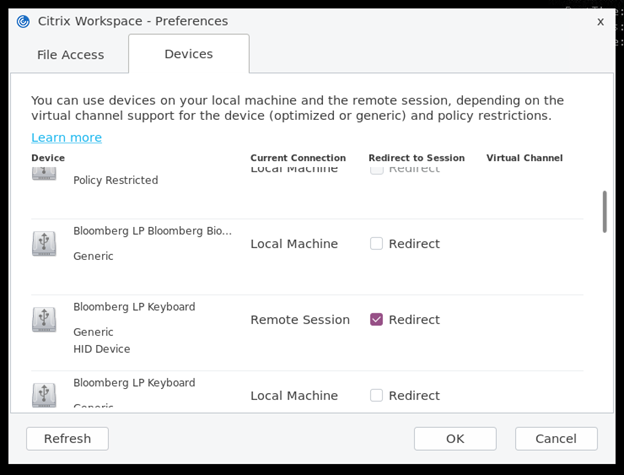This screenshot has width=624, height=475.
Task: Click the Current Connection column header
Action: (298, 158)
